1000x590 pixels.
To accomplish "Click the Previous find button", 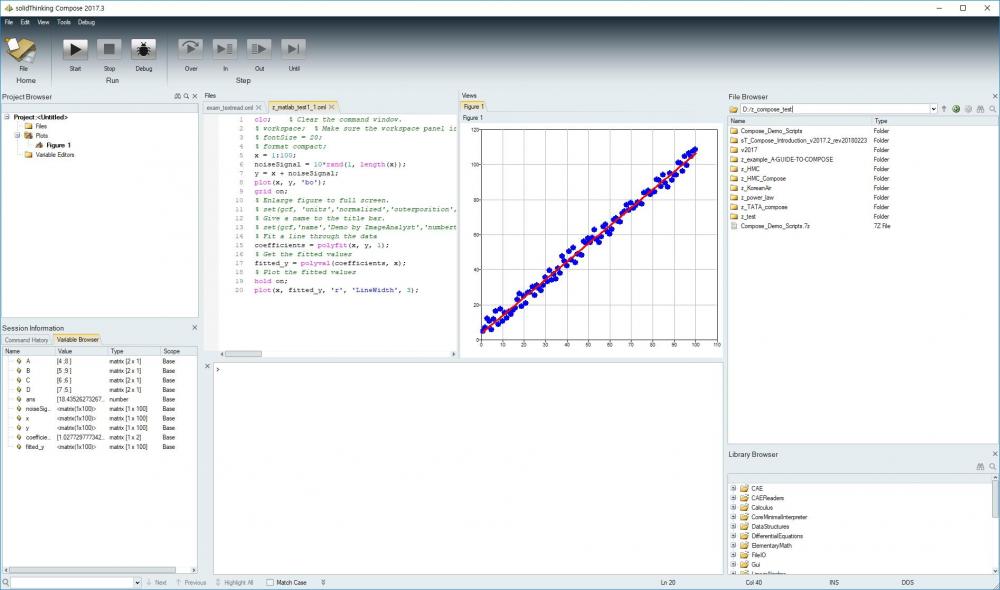I will [191, 582].
